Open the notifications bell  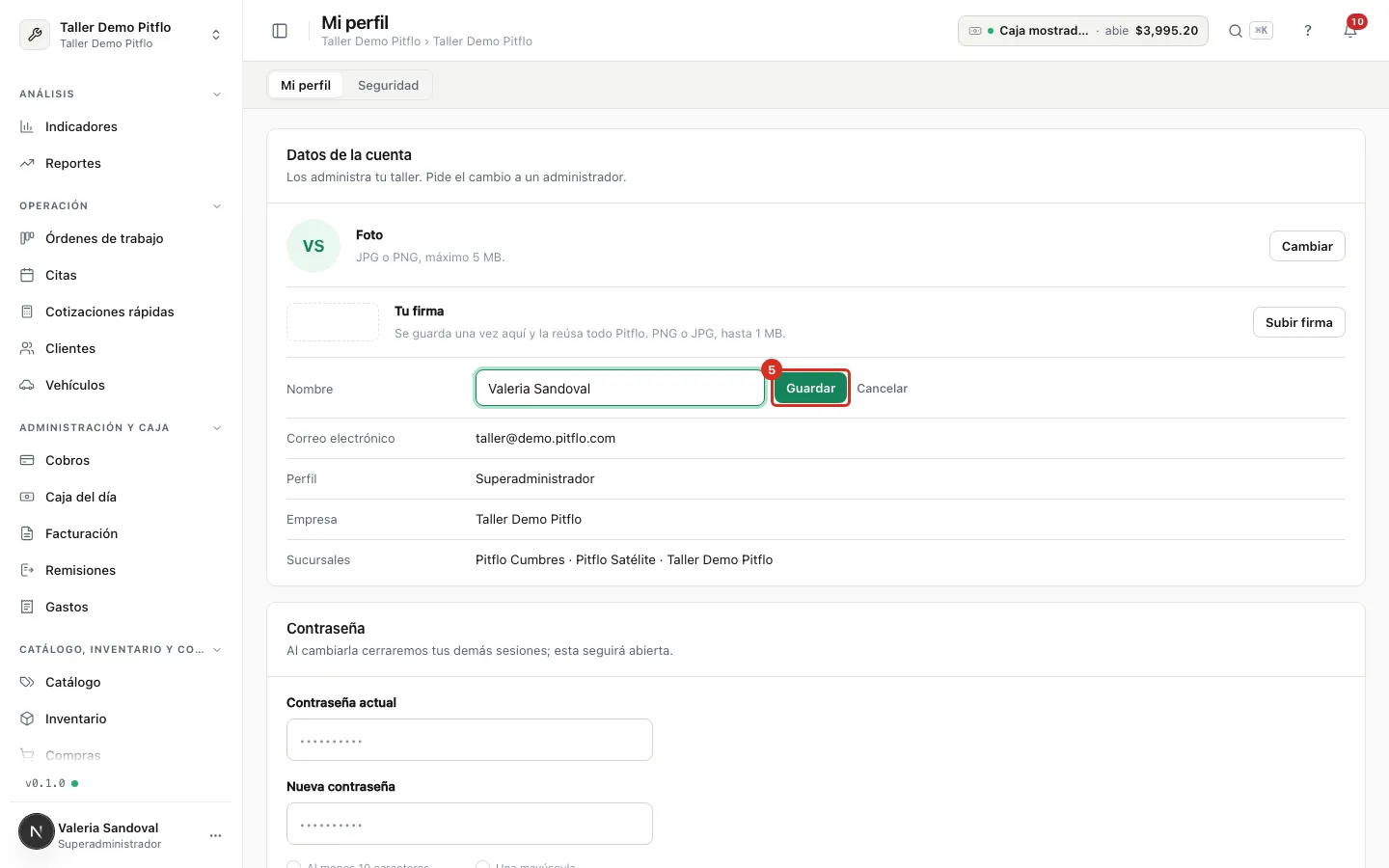click(1350, 31)
